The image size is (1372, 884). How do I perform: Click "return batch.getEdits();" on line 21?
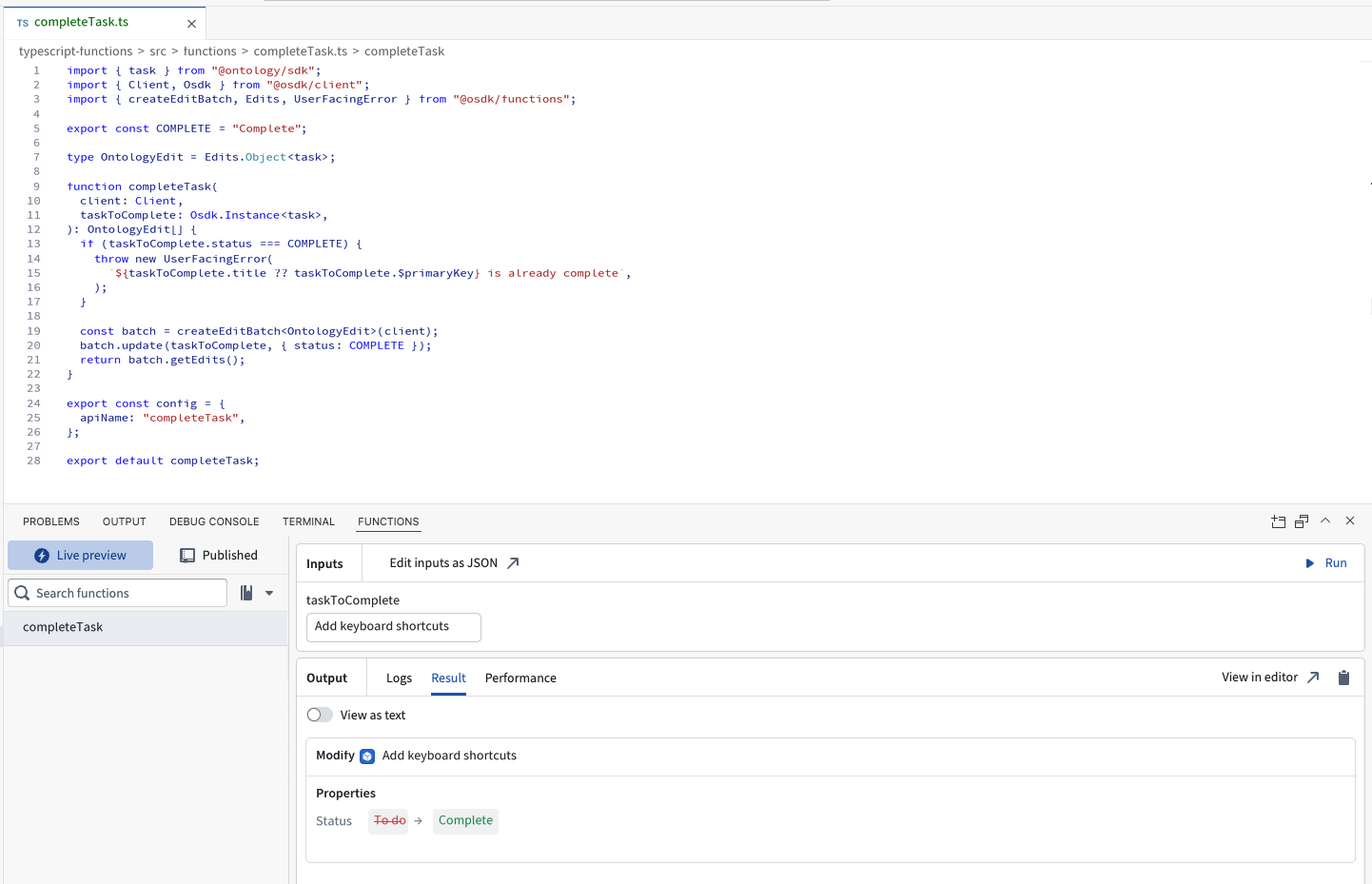click(x=163, y=360)
